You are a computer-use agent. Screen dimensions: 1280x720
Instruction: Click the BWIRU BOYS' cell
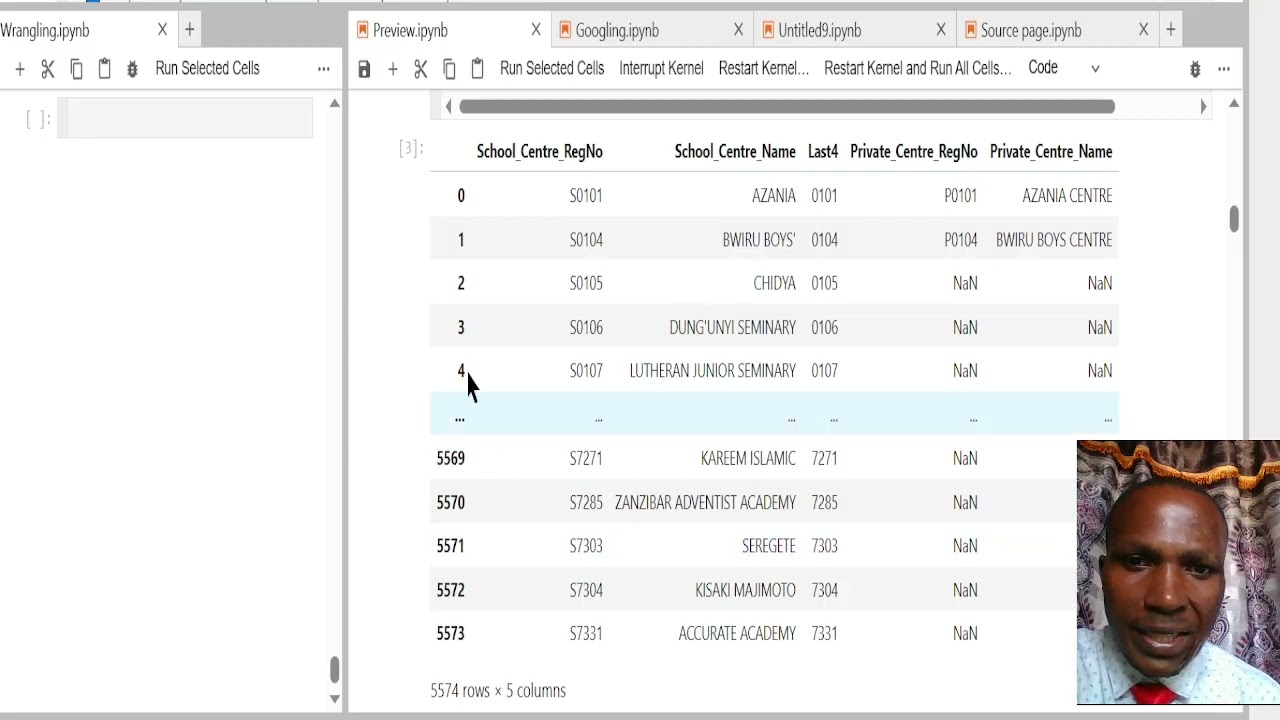[x=759, y=240]
